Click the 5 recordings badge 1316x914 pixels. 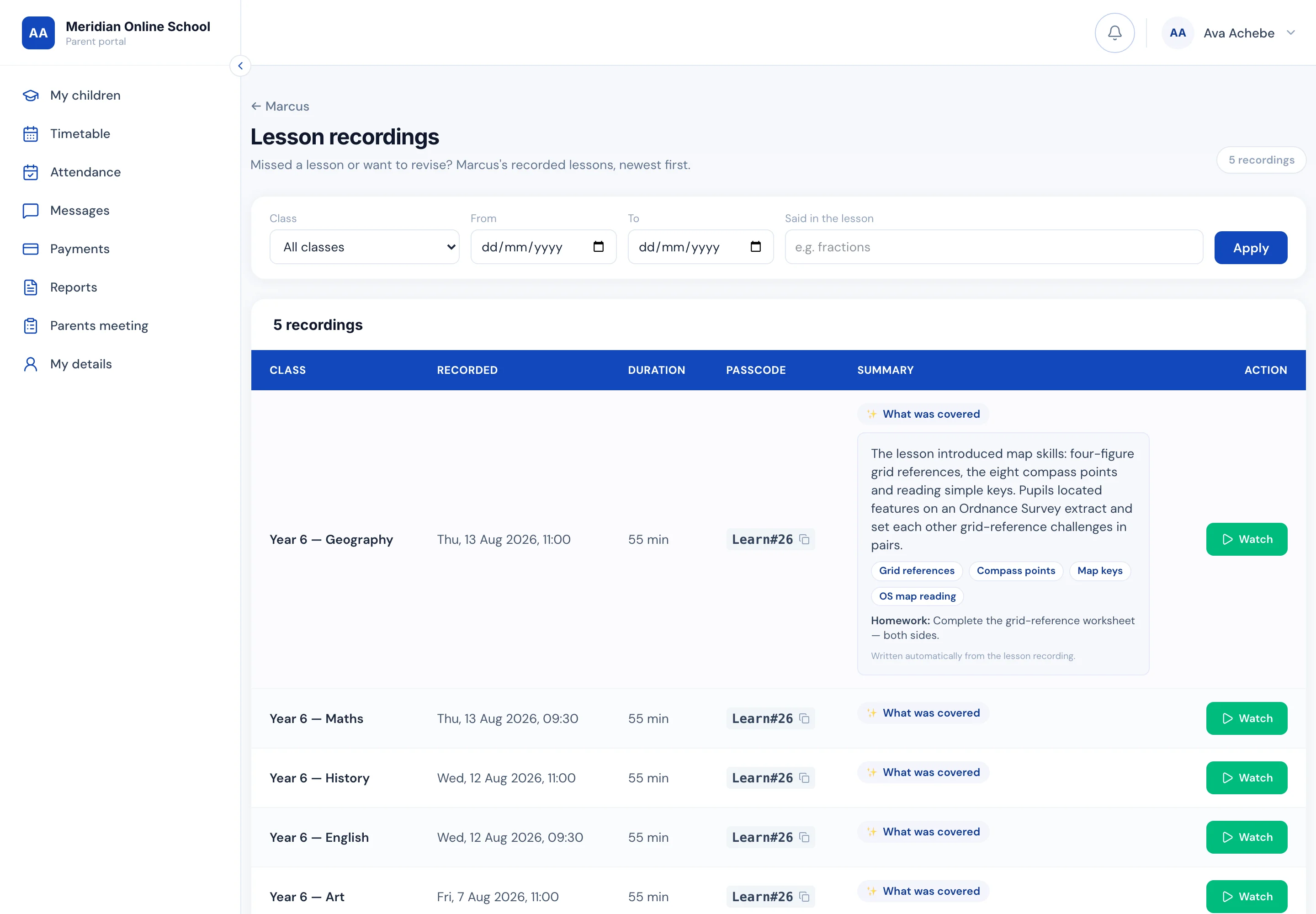pos(1261,160)
